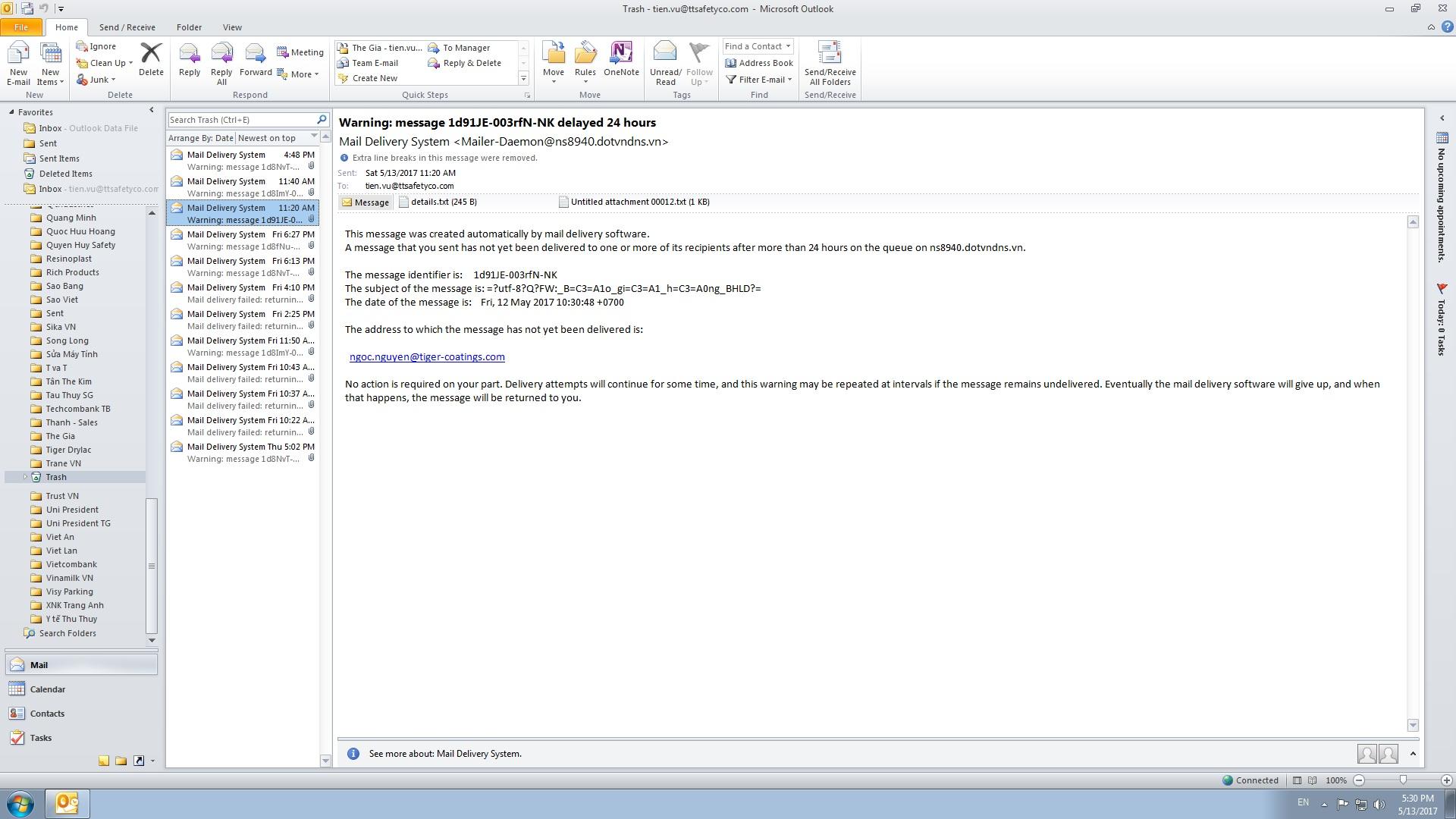Click the zoom slider handle
Viewport: 1456px width, 819px height.
click(1403, 780)
